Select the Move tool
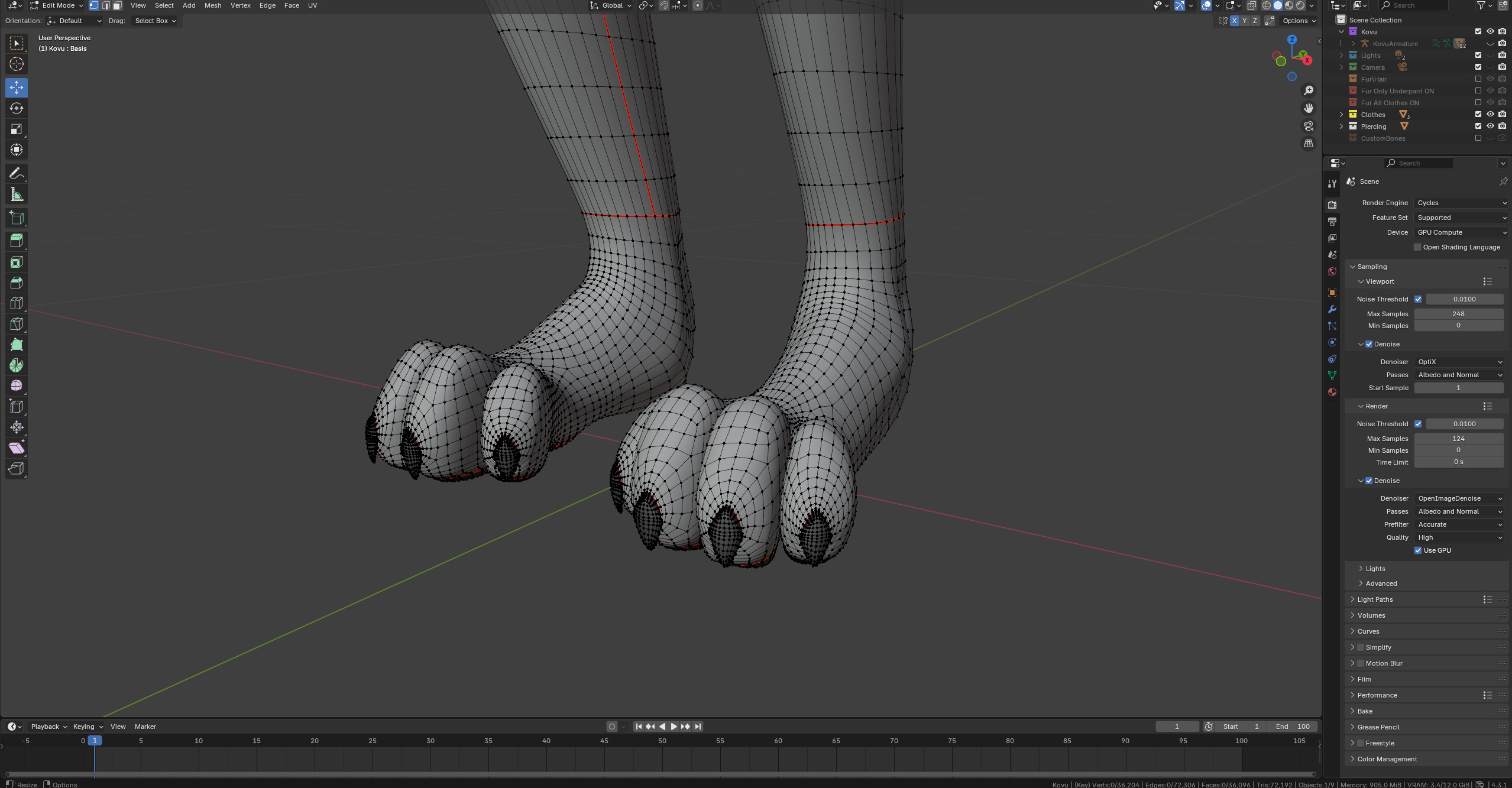This screenshot has width=1512, height=788. click(17, 87)
